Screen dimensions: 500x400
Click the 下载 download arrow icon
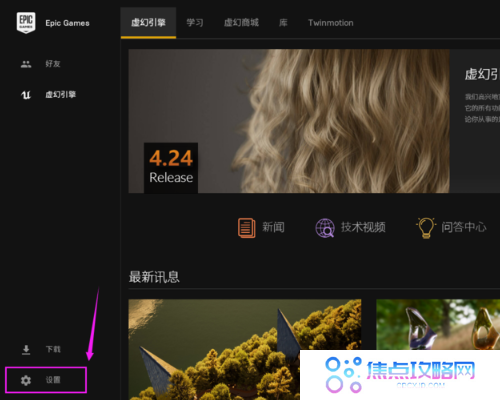(x=26, y=349)
